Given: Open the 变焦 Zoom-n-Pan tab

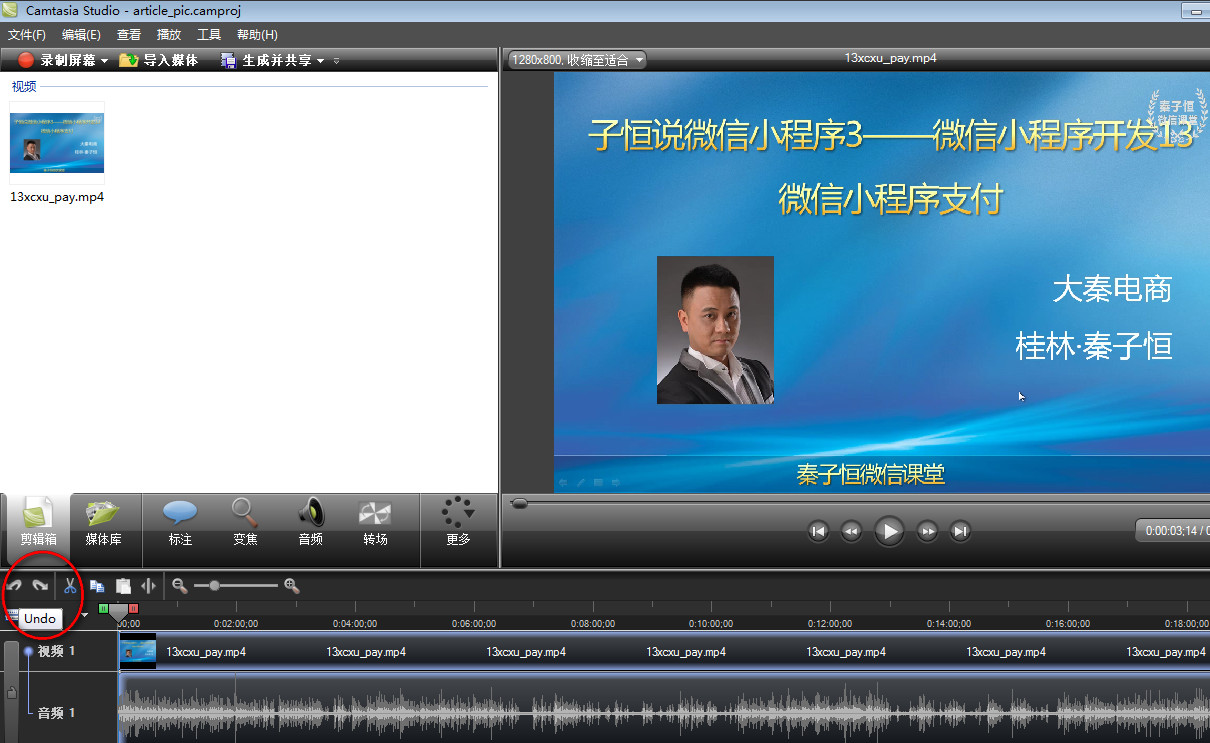Looking at the screenshot, I should (245, 523).
